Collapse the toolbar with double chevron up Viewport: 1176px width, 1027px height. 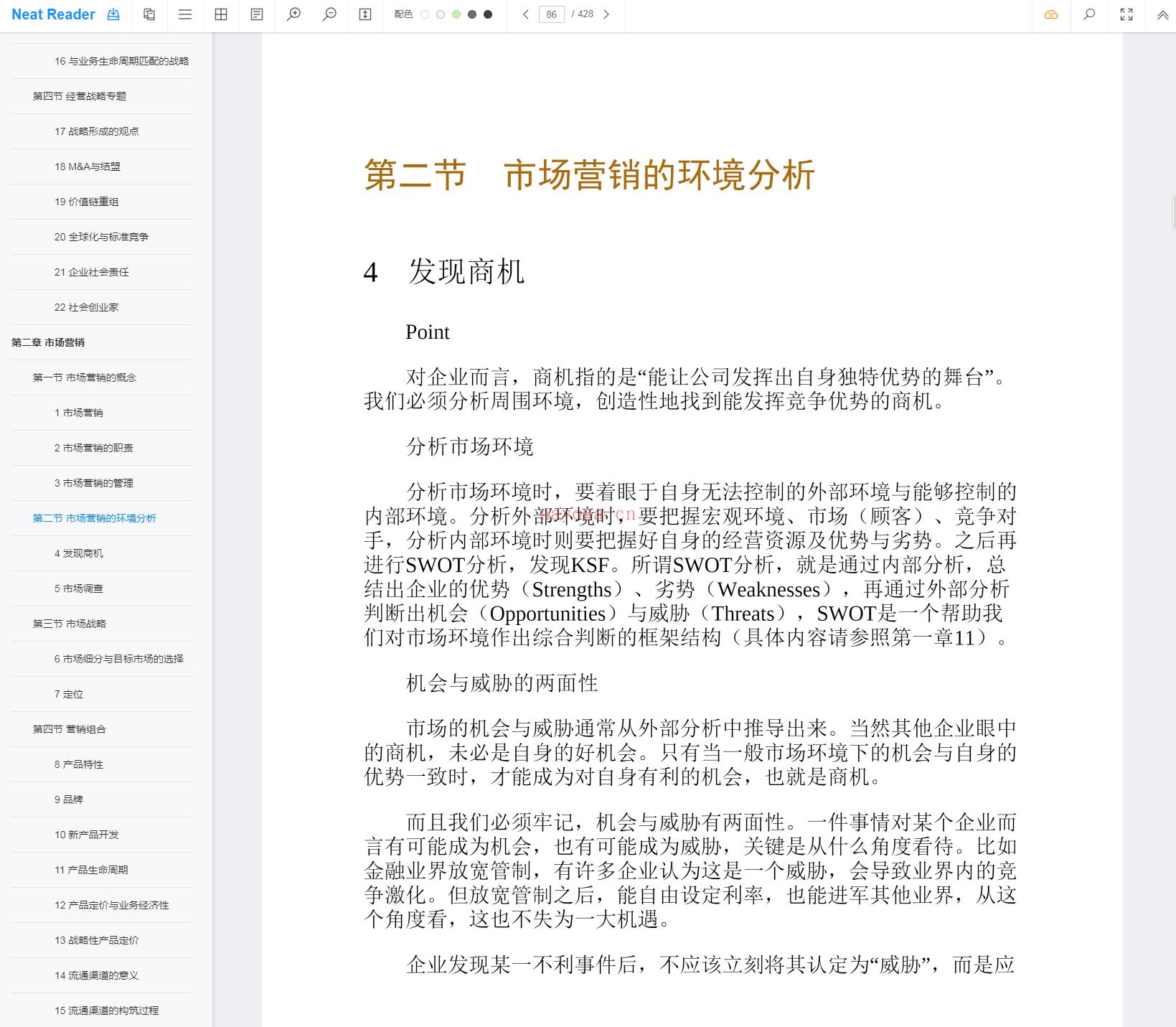[1163, 14]
